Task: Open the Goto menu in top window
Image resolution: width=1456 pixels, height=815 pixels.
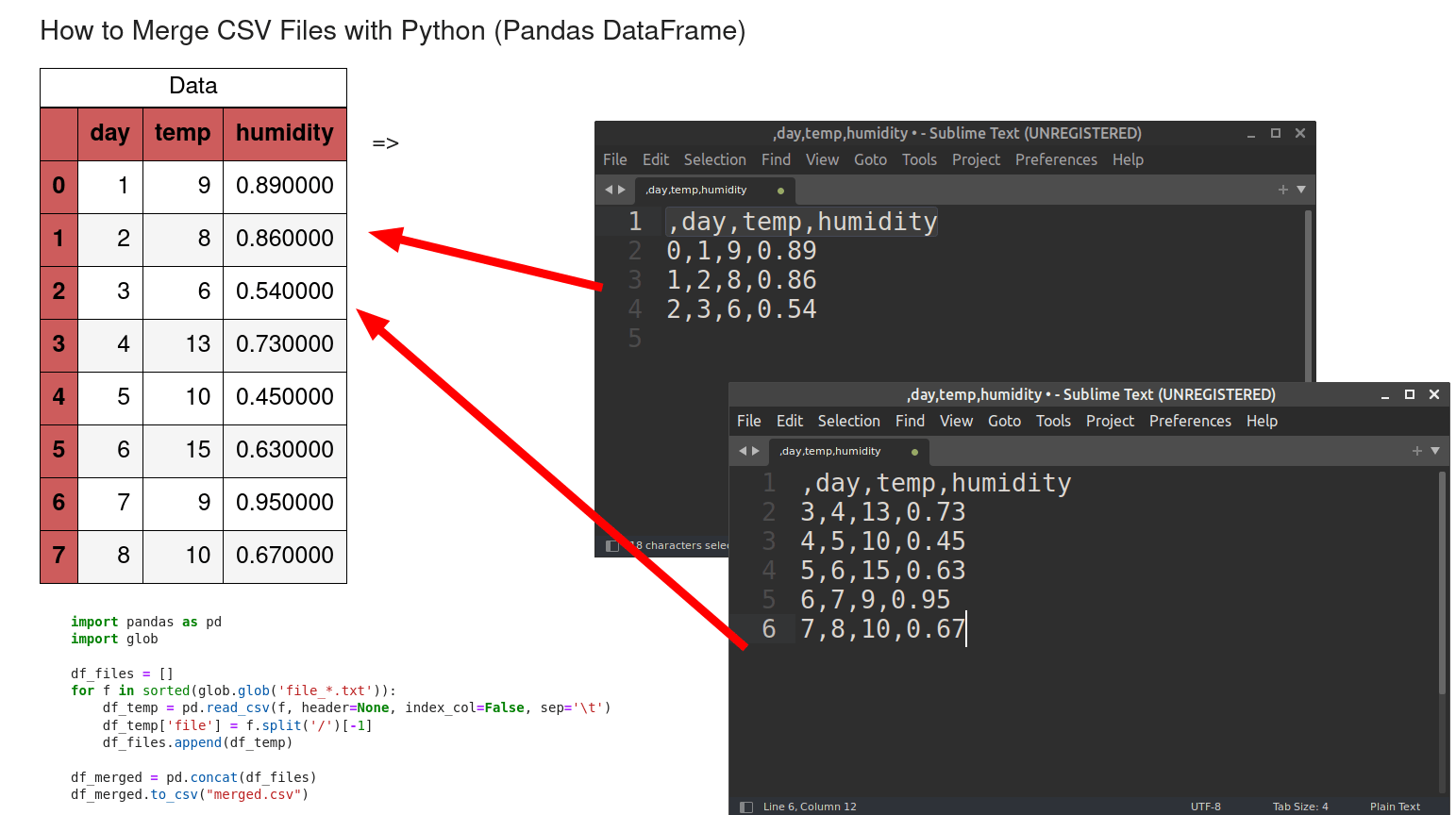Action: [x=870, y=159]
